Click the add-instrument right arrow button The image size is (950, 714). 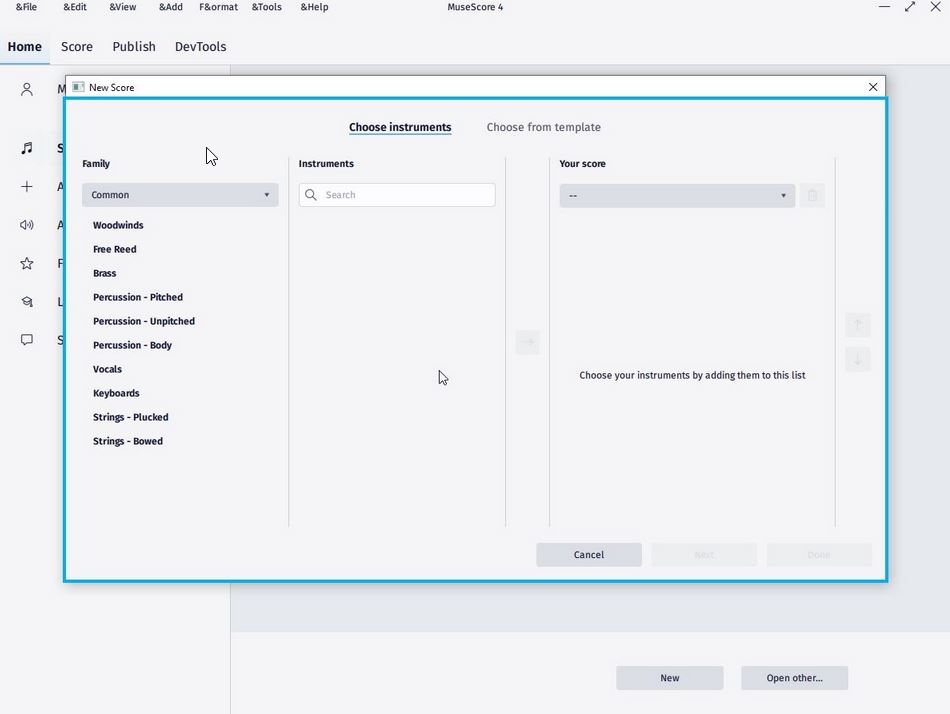[x=528, y=343]
